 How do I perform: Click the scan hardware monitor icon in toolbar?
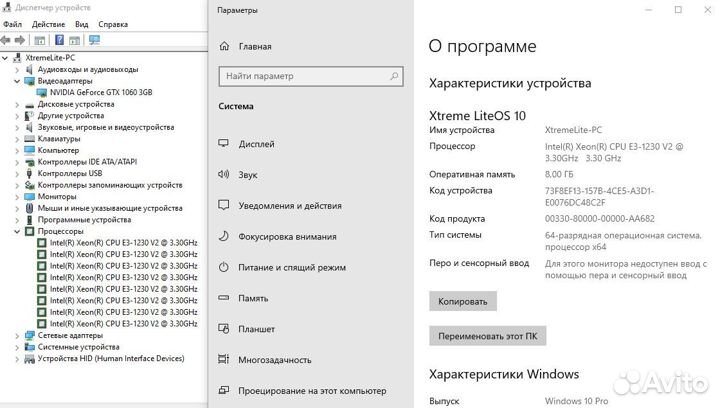(x=95, y=40)
